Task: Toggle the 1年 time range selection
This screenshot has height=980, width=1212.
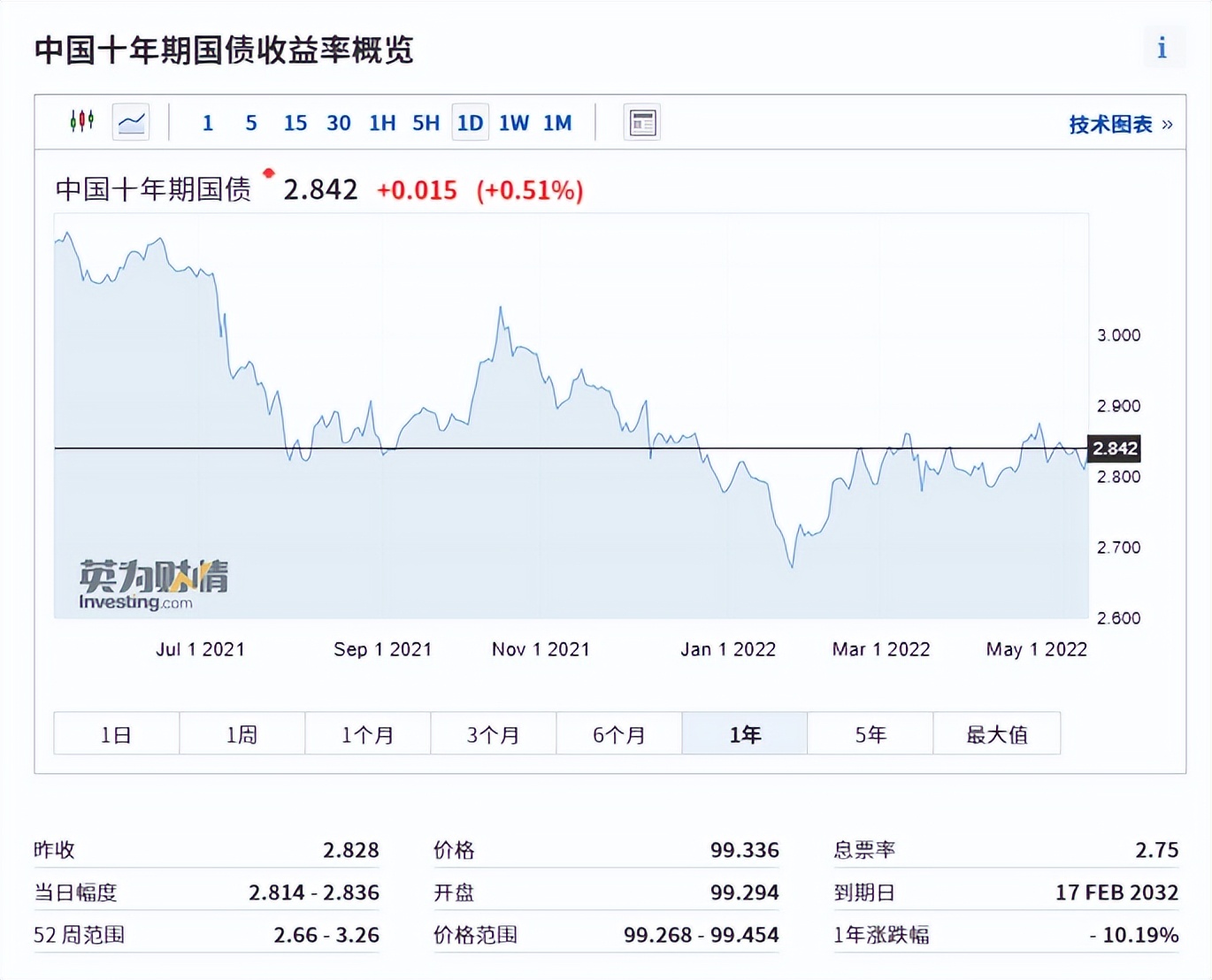Action: click(744, 733)
